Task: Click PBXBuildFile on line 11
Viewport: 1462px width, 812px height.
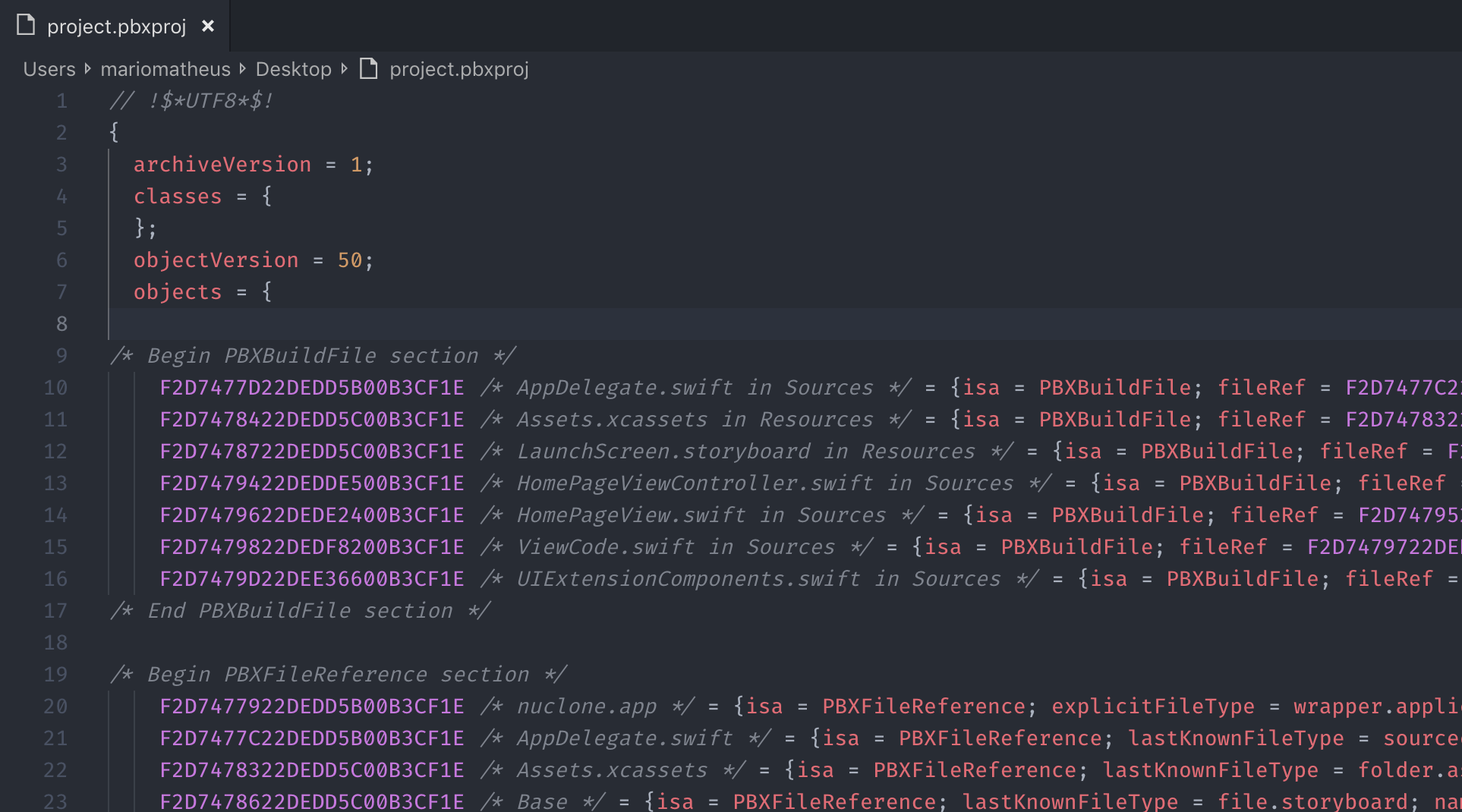Action: click(1115, 420)
